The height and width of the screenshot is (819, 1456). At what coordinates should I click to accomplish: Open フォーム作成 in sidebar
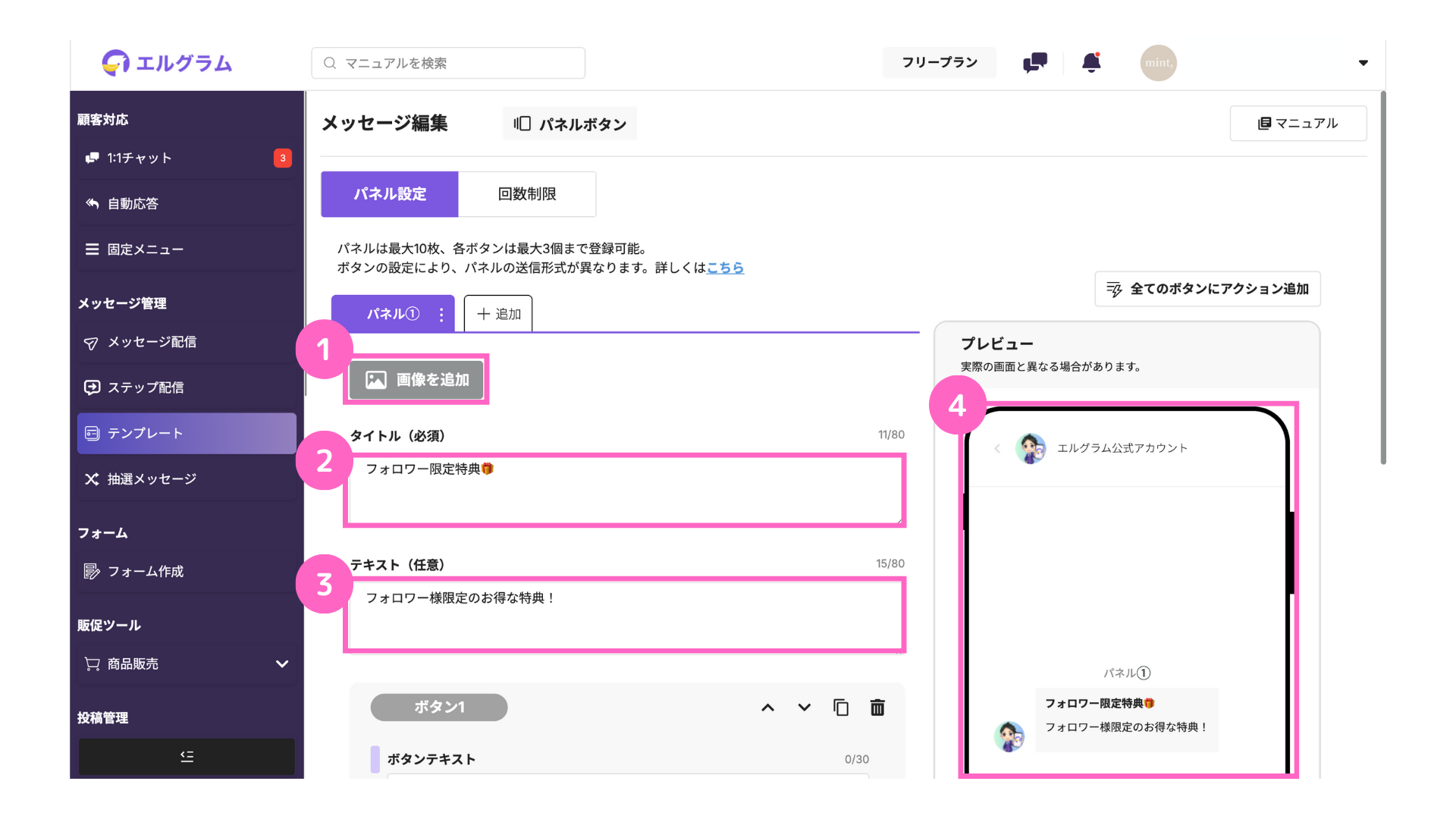(x=187, y=571)
